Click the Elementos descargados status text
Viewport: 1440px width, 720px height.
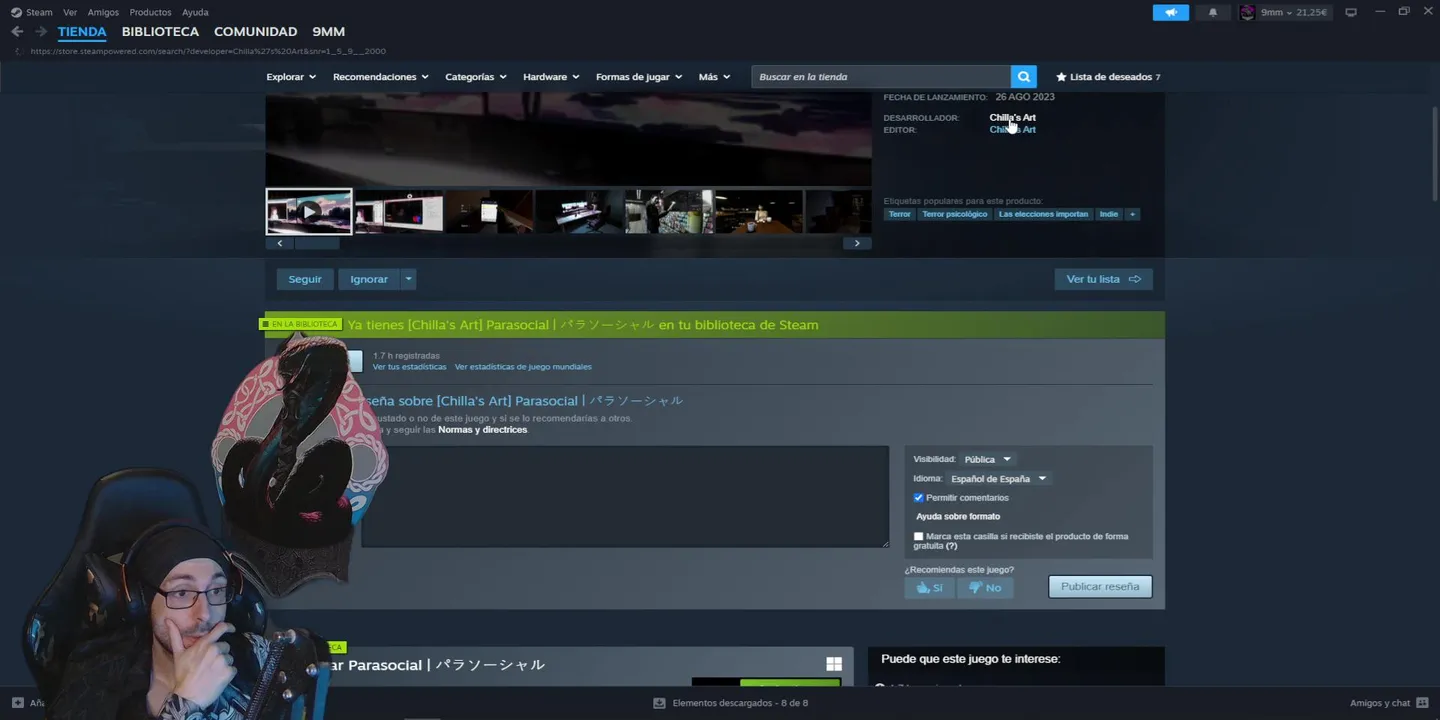(740, 703)
